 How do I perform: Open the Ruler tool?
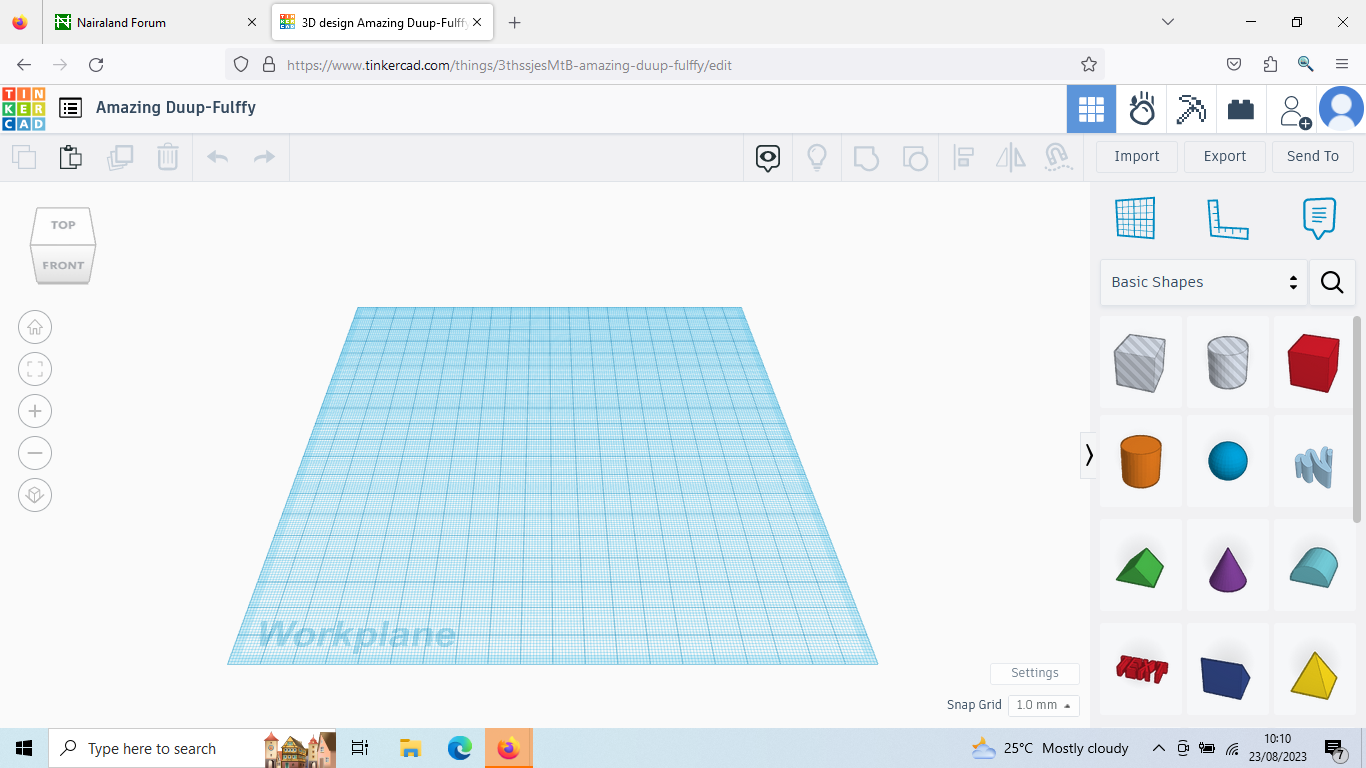point(1228,218)
